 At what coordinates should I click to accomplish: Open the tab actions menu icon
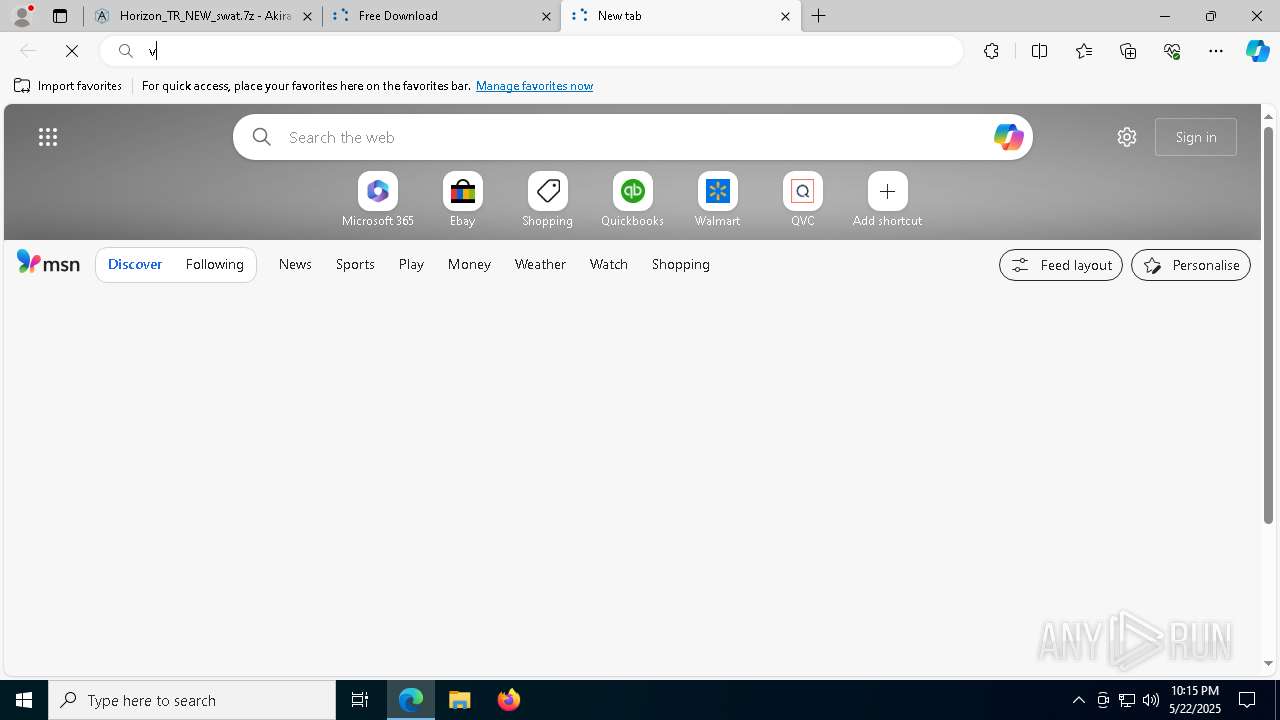[x=60, y=16]
